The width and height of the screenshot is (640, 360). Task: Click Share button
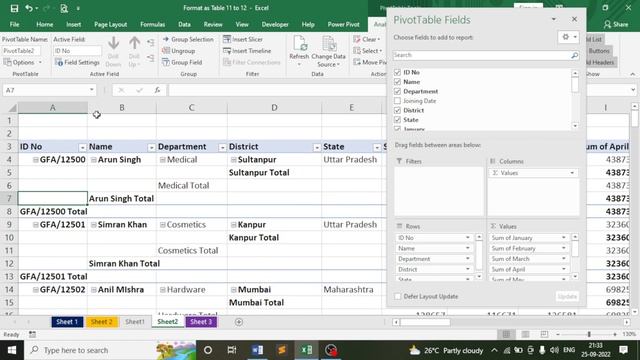616,24
